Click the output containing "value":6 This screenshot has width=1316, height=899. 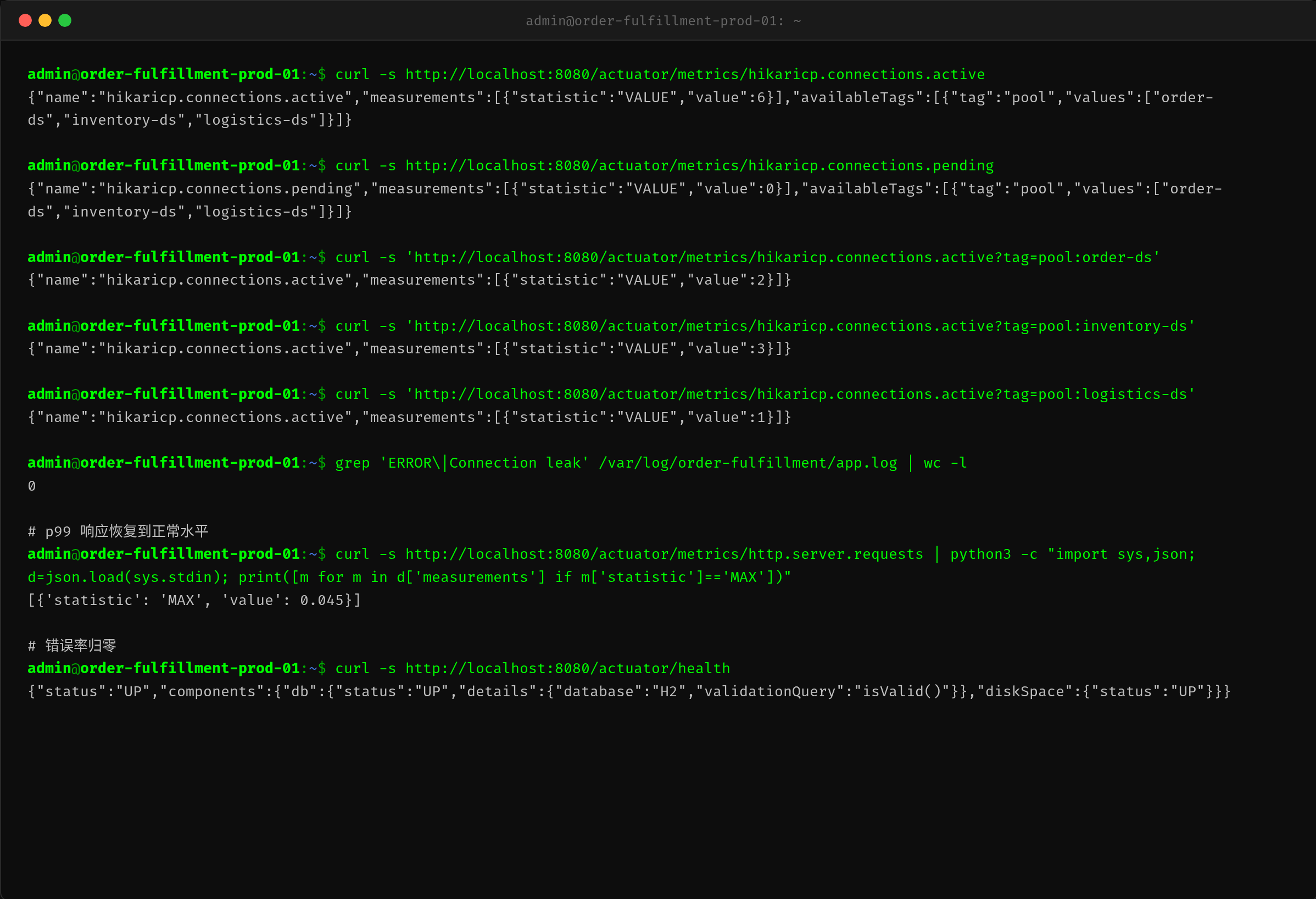coord(620,97)
